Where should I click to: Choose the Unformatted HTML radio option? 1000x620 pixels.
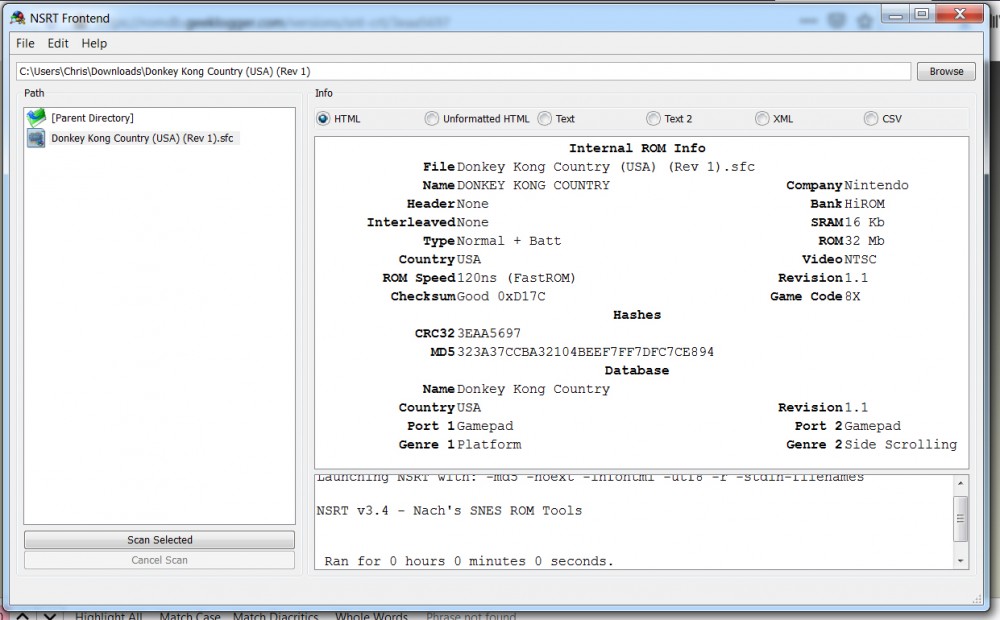coord(432,119)
